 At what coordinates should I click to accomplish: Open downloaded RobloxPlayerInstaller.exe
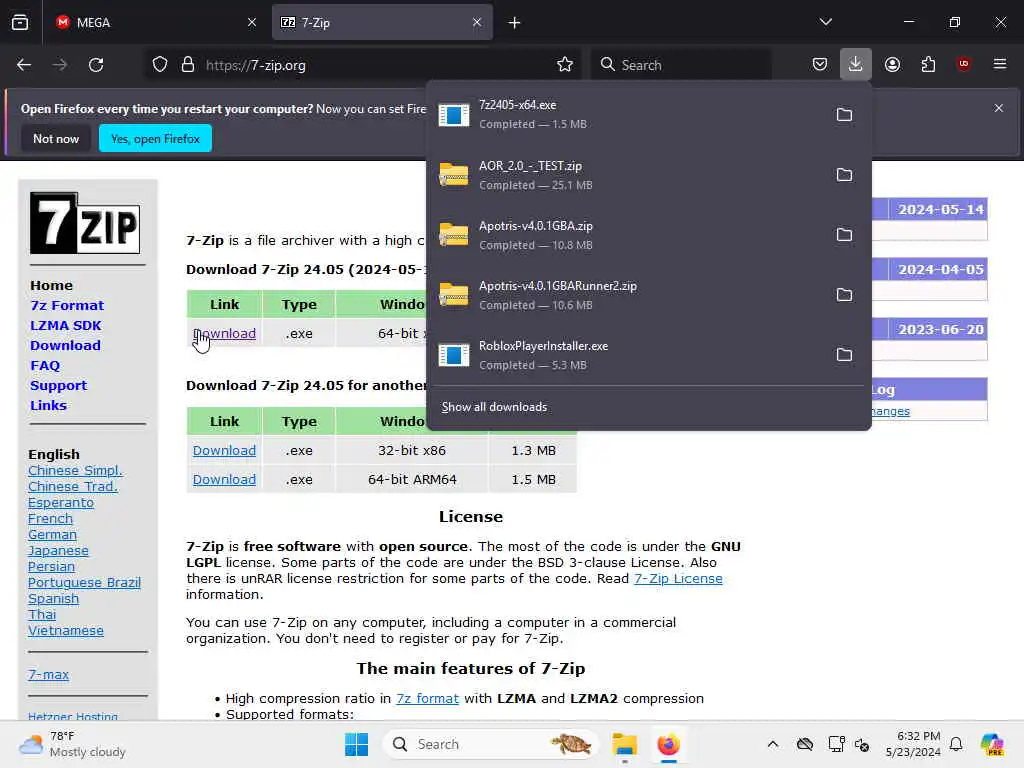(627, 355)
